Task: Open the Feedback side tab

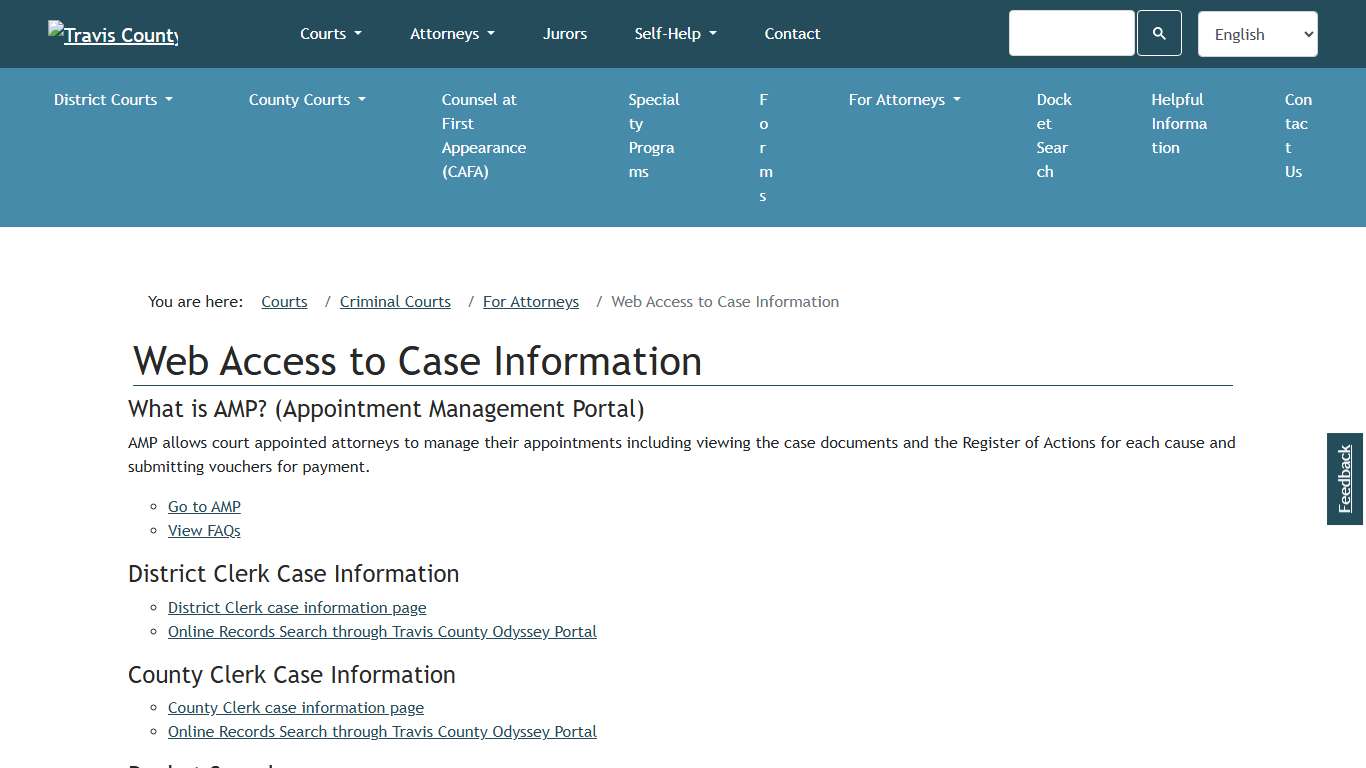Action: [x=1344, y=479]
